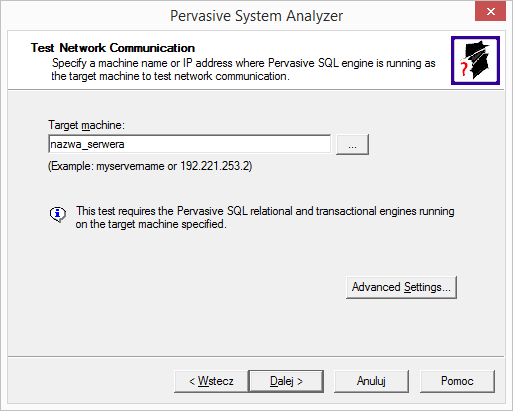Click the 'Target machine:' label
The image size is (513, 411).
[86, 125]
